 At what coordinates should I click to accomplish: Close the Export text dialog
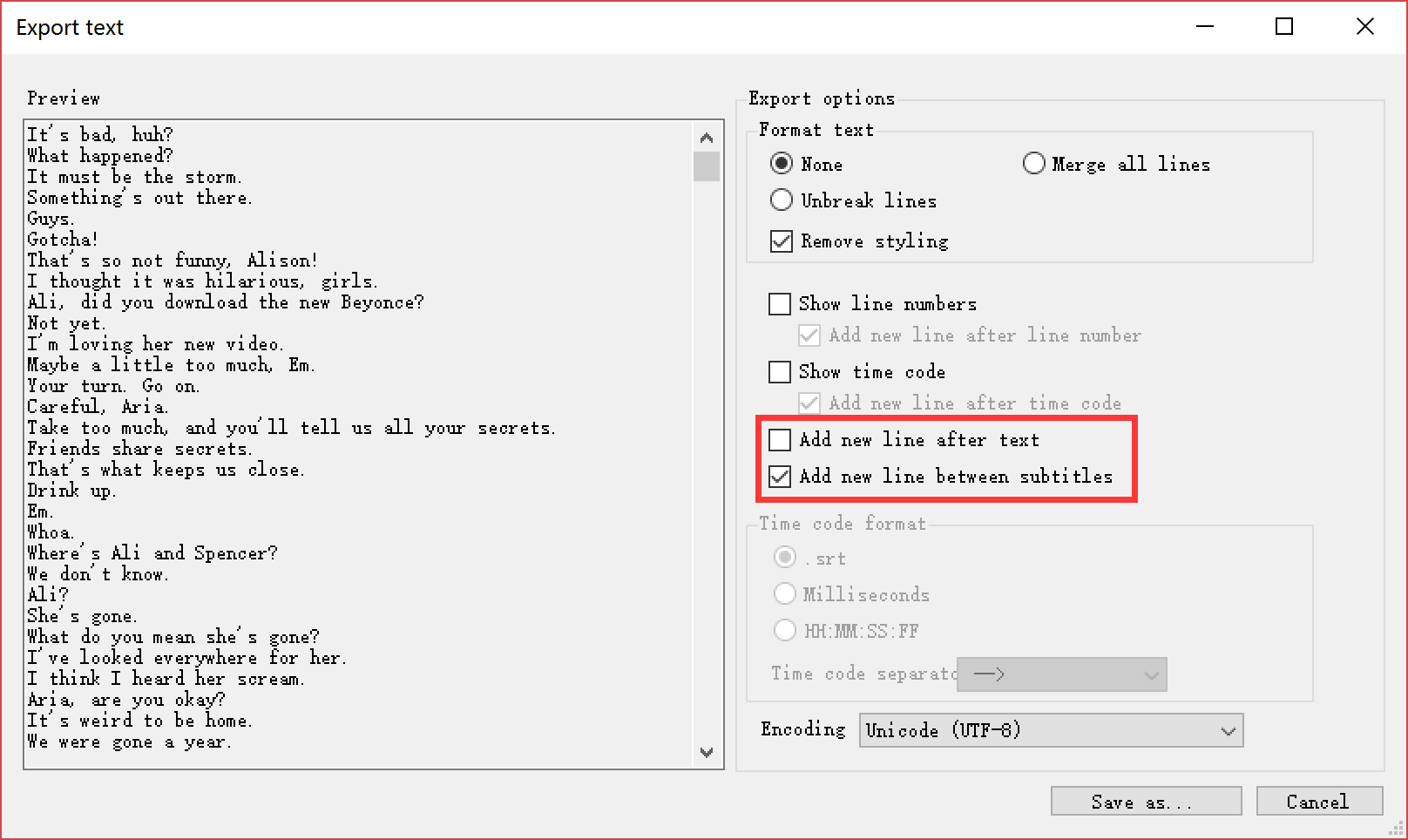pyautogui.click(x=1364, y=27)
